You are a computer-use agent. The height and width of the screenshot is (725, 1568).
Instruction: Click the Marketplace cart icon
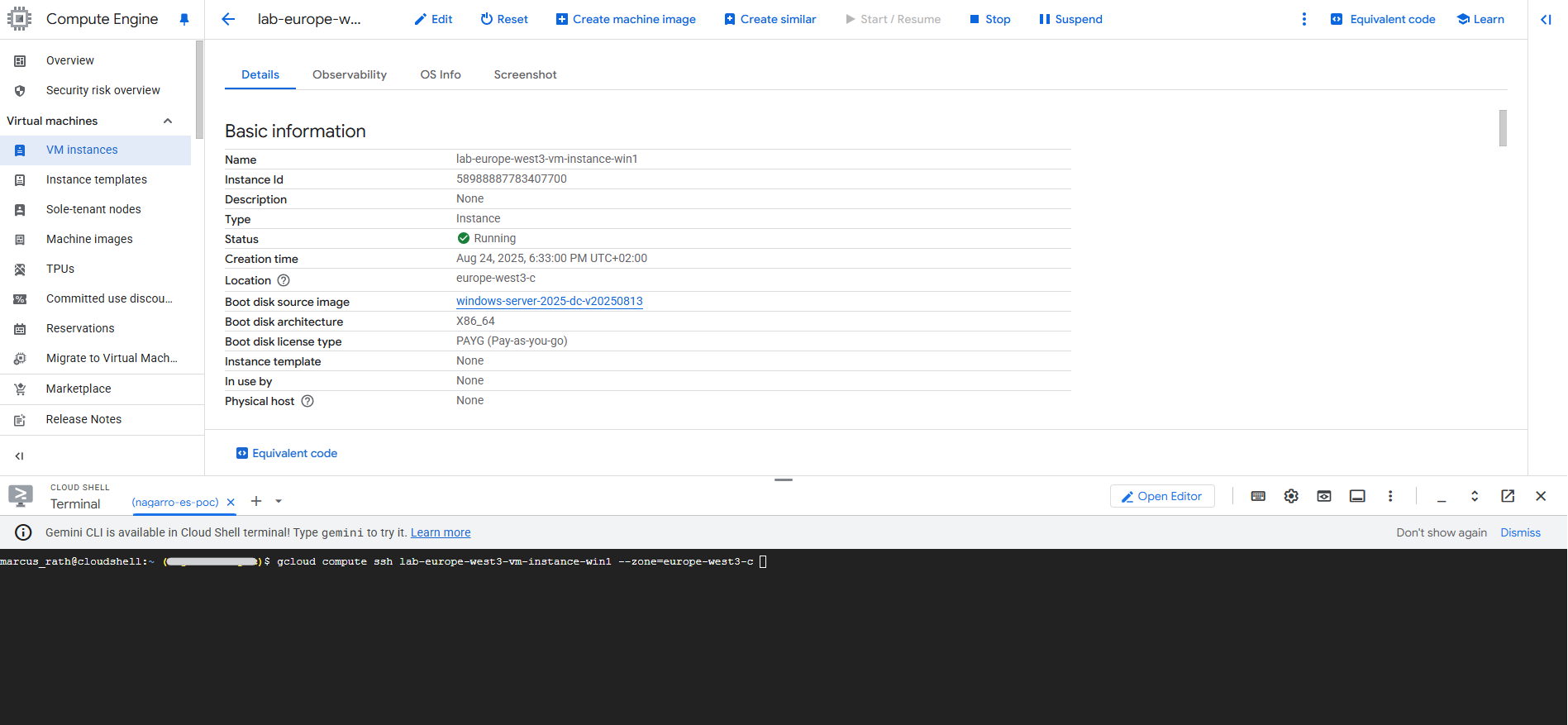(x=20, y=389)
